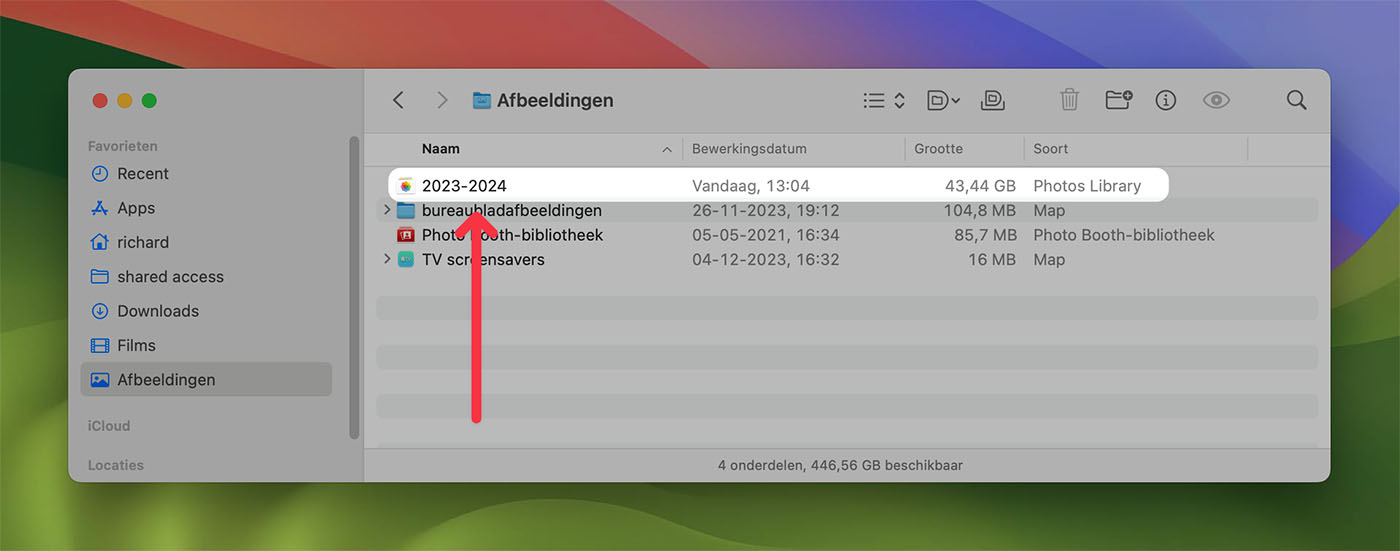Sort by Grootte column header

(x=939, y=149)
